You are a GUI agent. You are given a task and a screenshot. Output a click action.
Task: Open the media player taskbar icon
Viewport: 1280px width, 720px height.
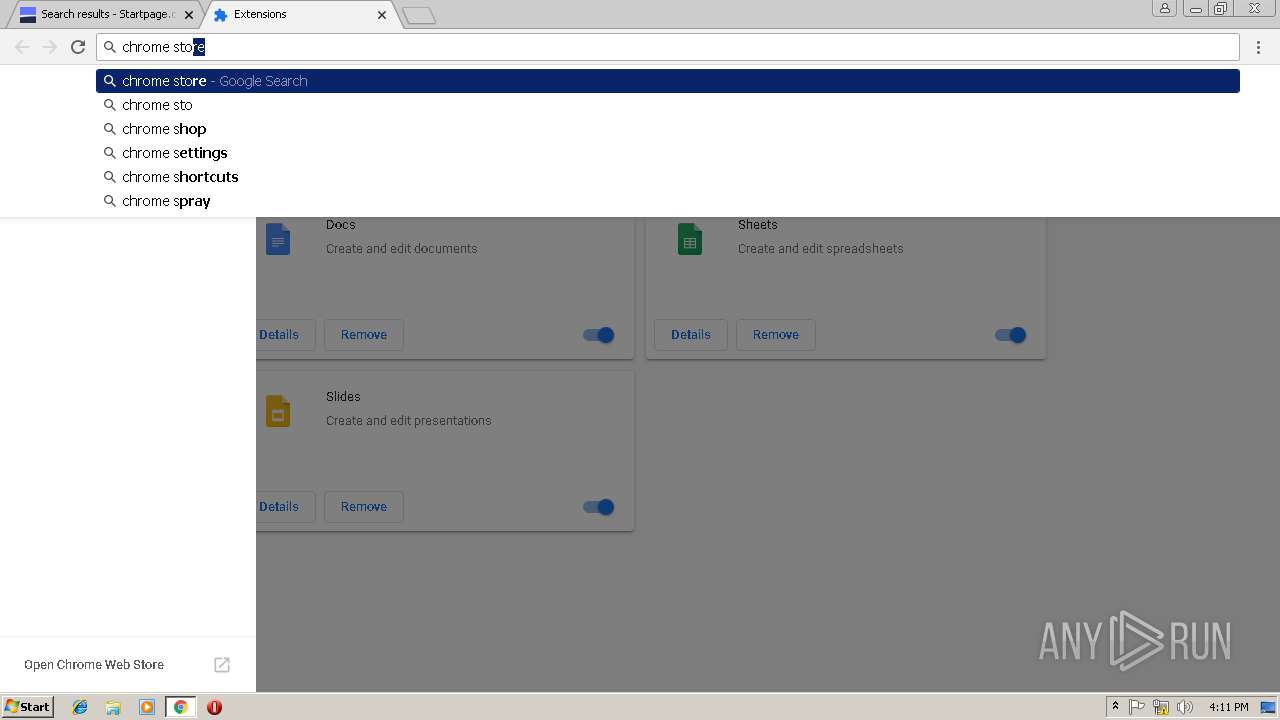(147, 707)
